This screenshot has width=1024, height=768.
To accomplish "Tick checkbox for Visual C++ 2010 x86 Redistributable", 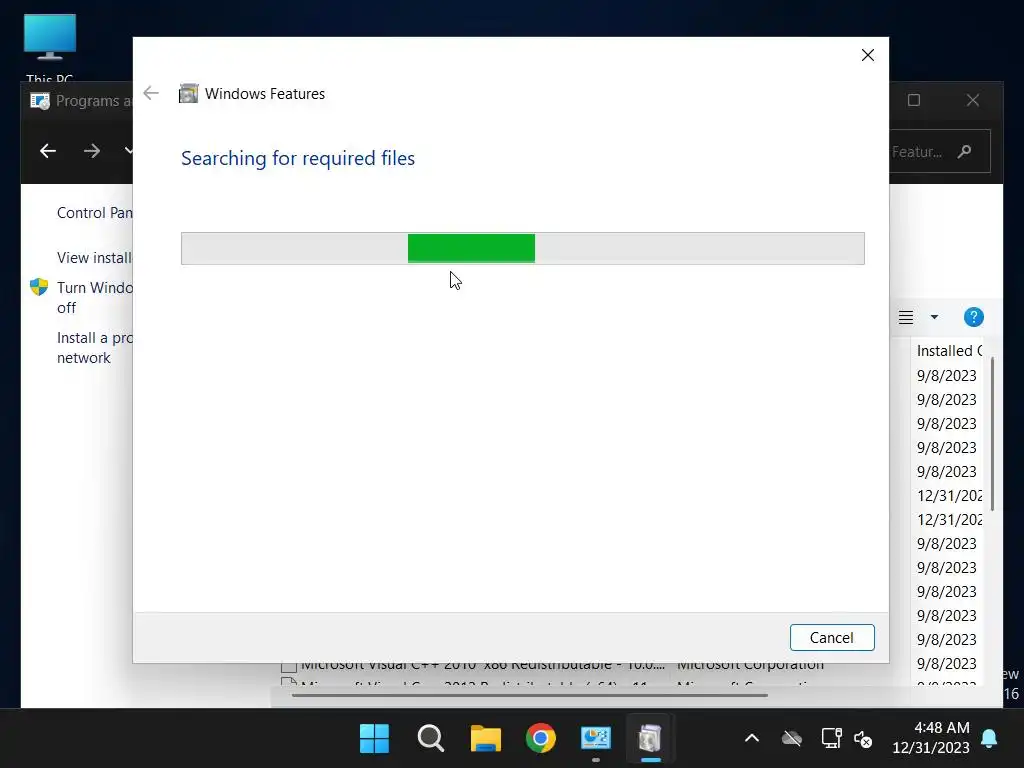I will pyautogui.click(x=289, y=667).
